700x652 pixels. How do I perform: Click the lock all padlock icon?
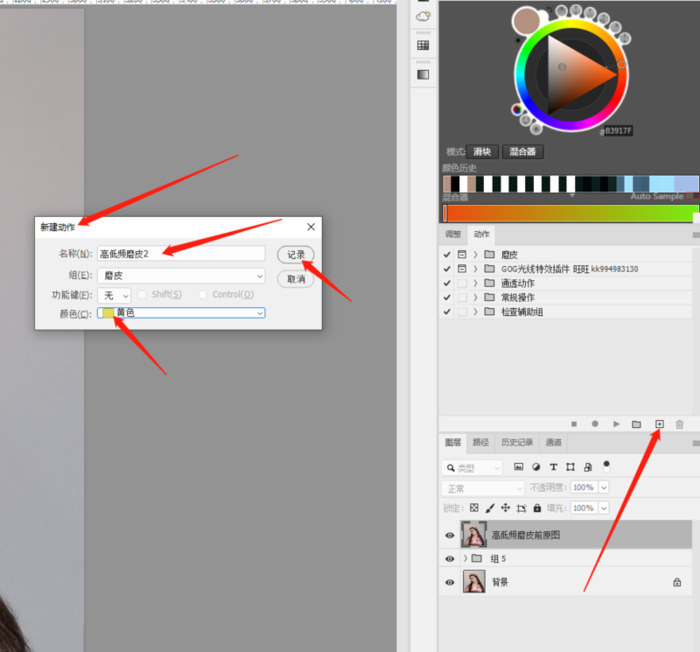coord(536,508)
